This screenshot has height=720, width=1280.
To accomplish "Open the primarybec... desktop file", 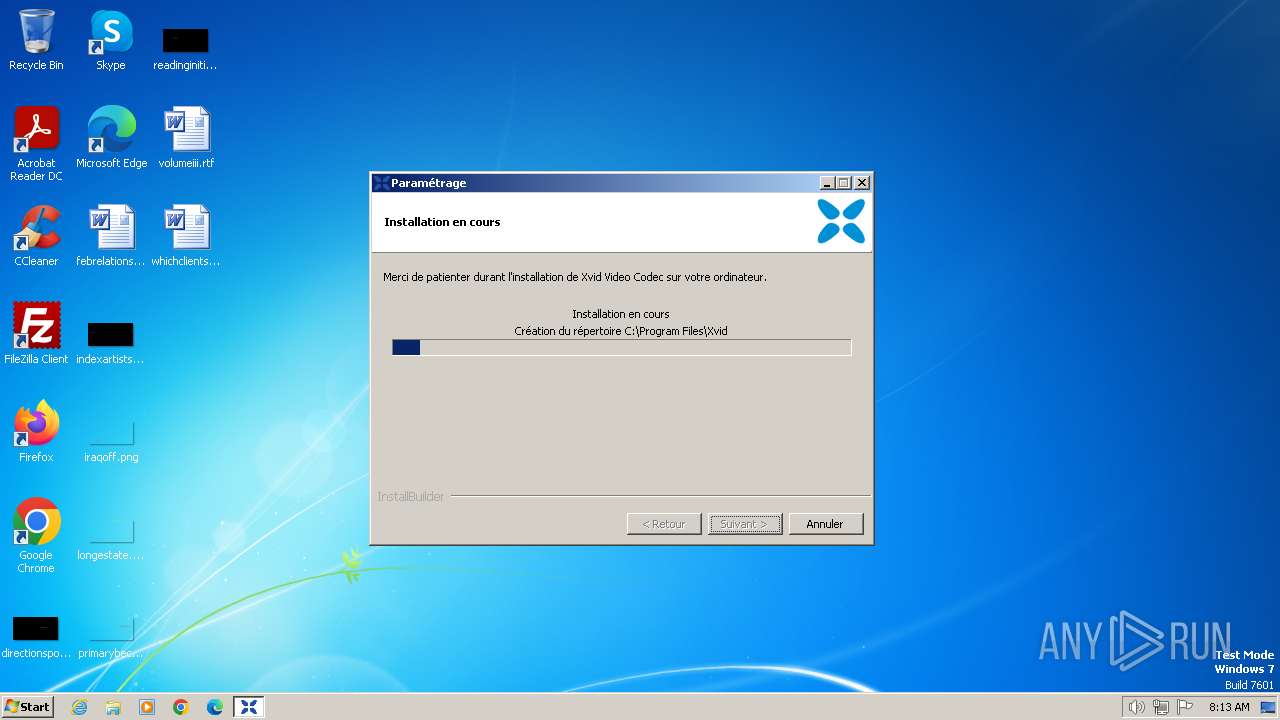I will click(x=111, y=637).
